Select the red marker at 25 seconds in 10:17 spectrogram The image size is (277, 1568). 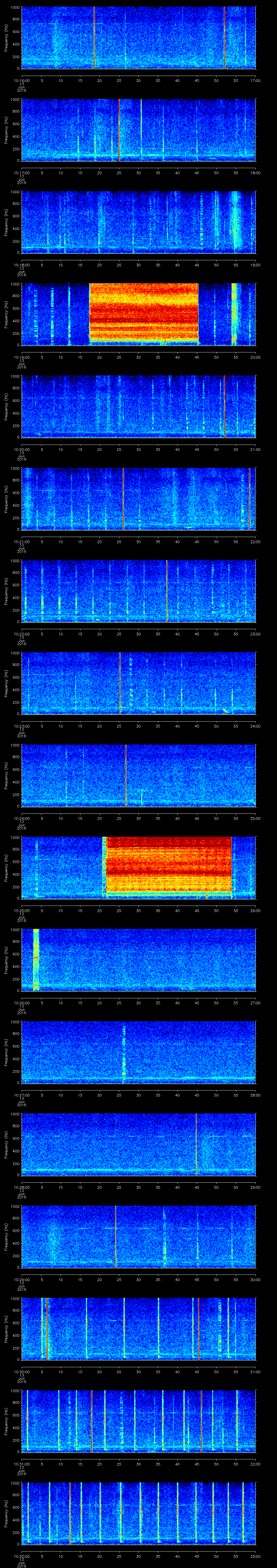pyautogui.click(x=119, y=130)
